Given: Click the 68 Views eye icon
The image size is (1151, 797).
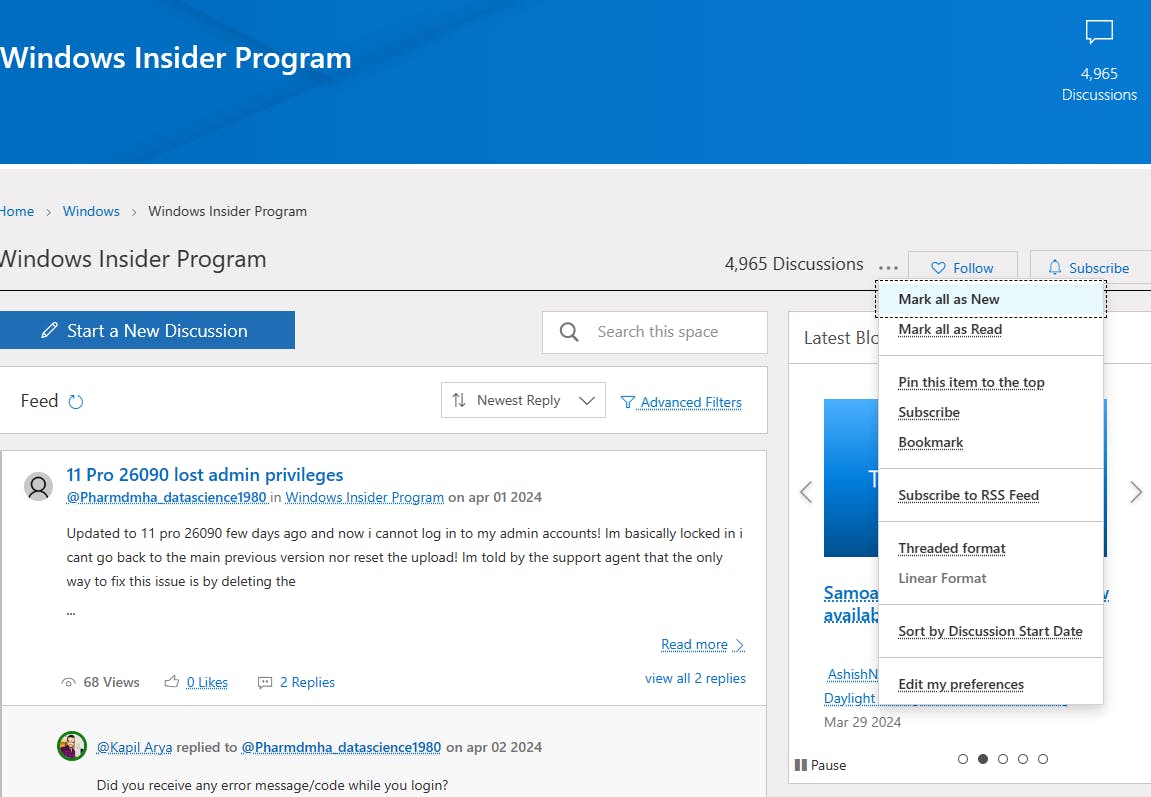Looking at the screenshot, I should [x=68, y=683].
